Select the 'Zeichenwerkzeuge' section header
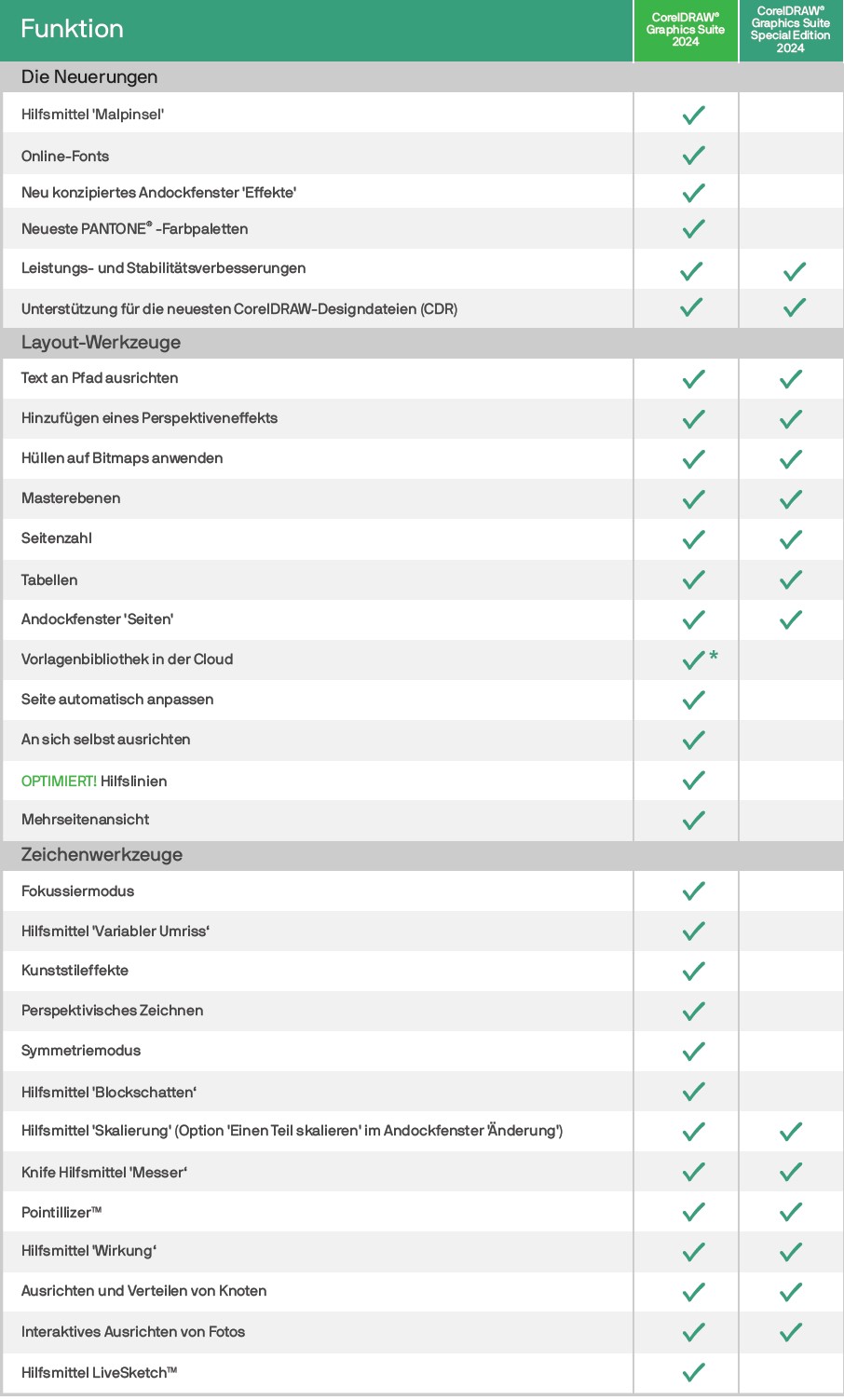The height and width of the screenshot is (1400, 844). pyautogui.click(x=102, y=855)
